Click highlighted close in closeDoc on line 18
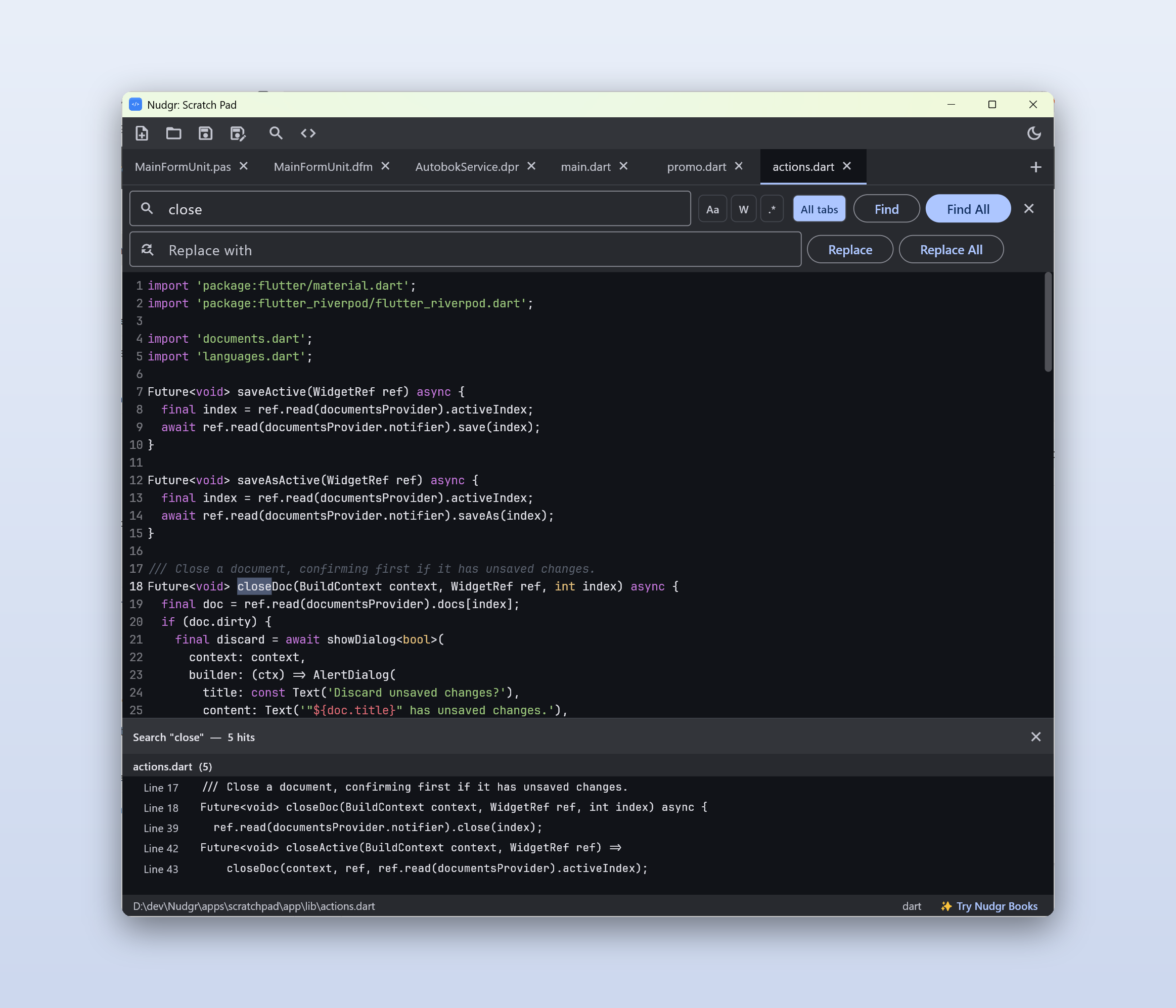Image resolution: width=1176 pixels, height=1008 pixels. [x=254, y=586]
